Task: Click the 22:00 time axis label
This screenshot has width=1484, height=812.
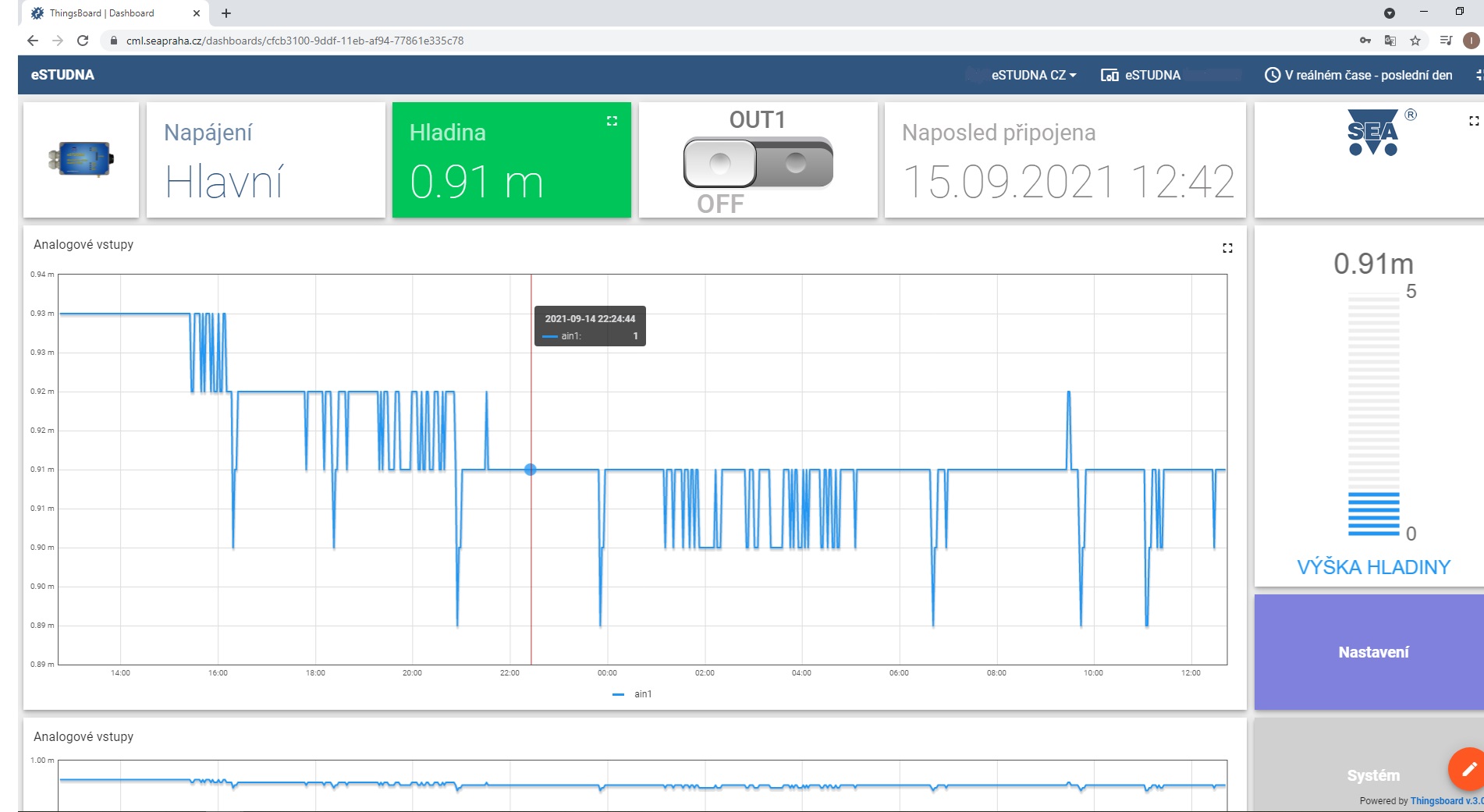Action: click(x=509, y=672)
